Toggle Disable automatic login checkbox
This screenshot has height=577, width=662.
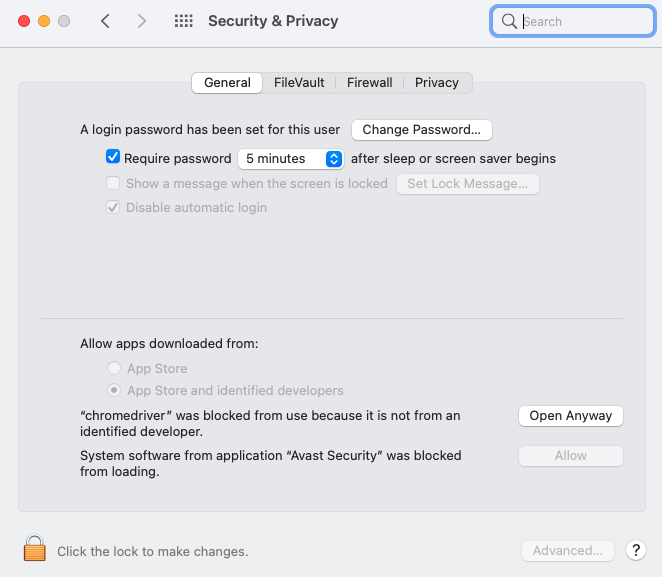click(x=113, y=207)
